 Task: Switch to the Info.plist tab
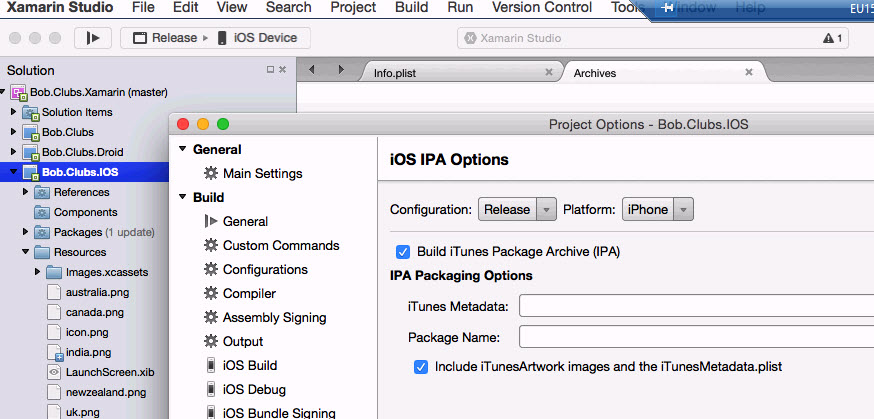[462, 73]
